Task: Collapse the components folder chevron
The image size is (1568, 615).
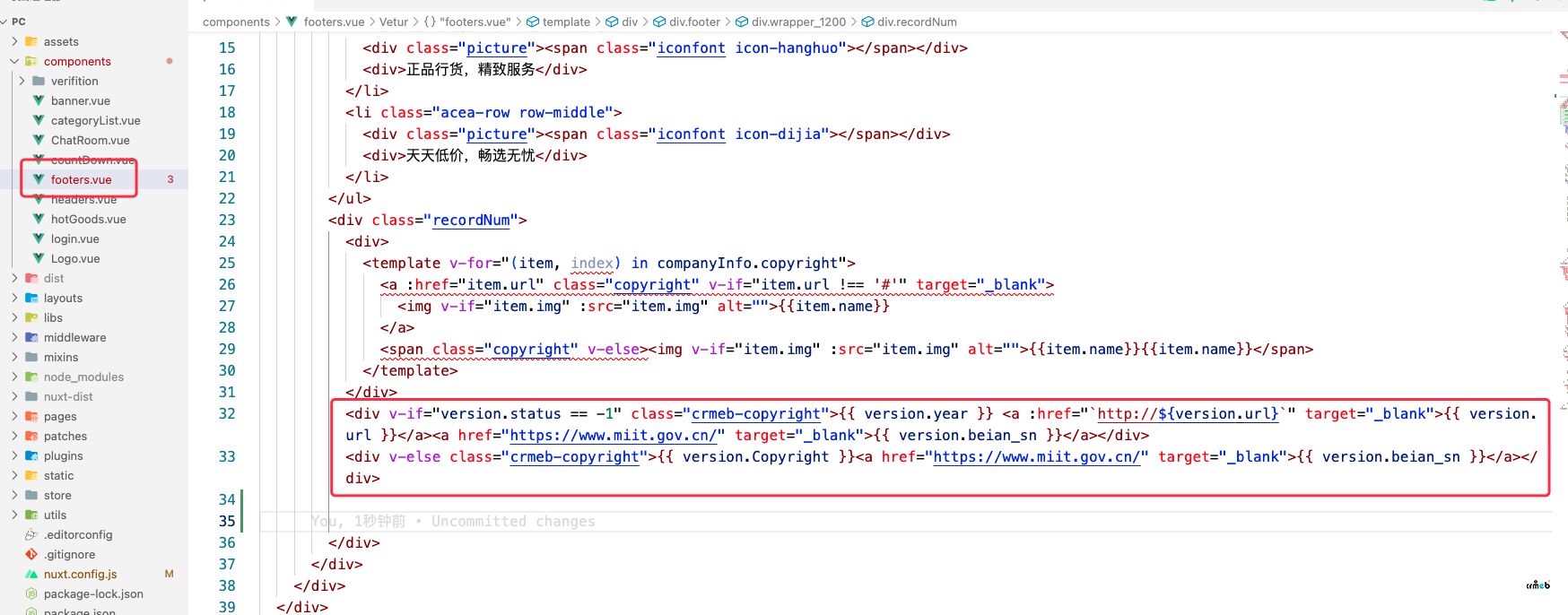Action: [x=14, y=61]
